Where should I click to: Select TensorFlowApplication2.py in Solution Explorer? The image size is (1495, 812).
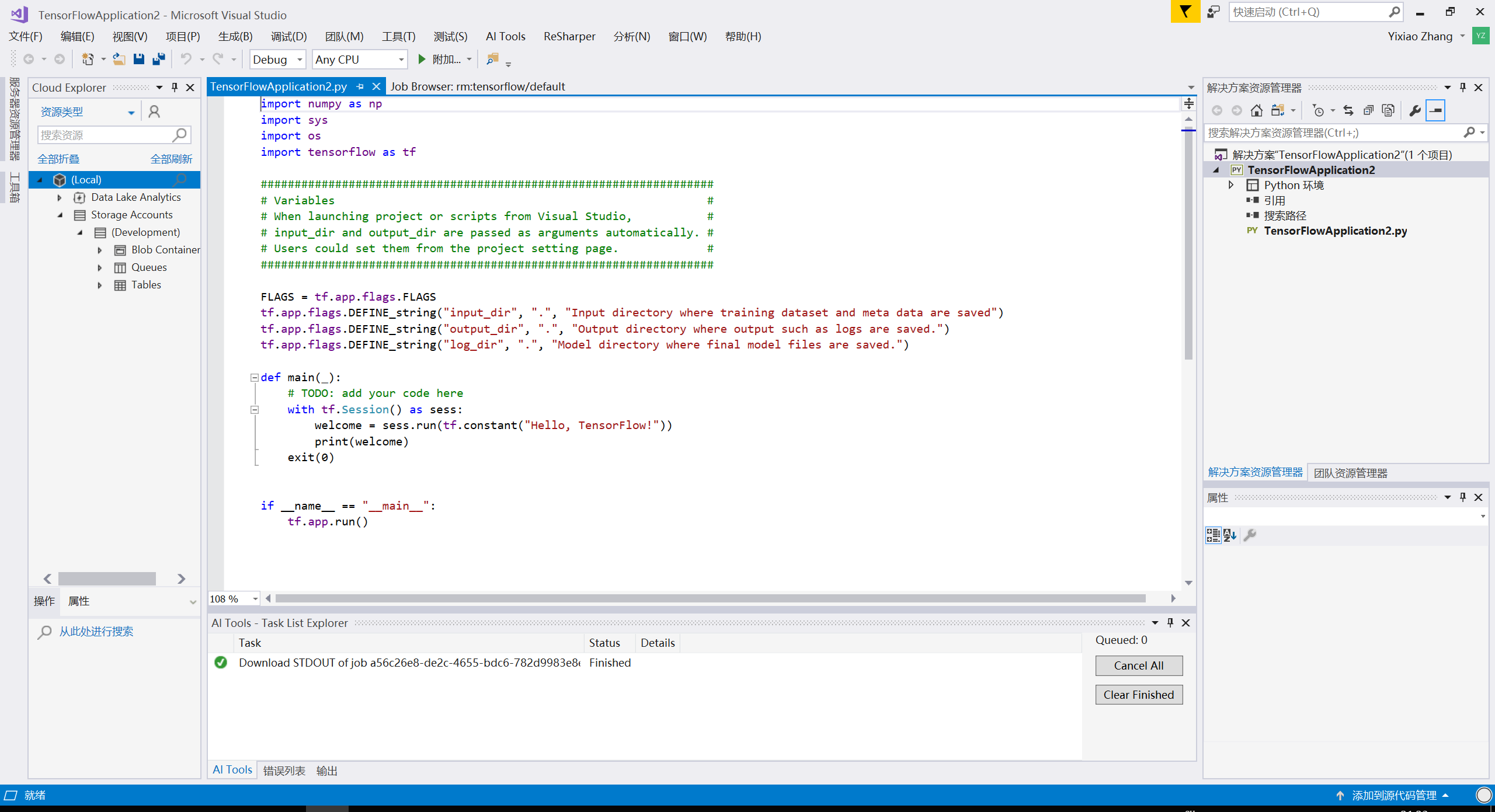(x=1335, y=231)
